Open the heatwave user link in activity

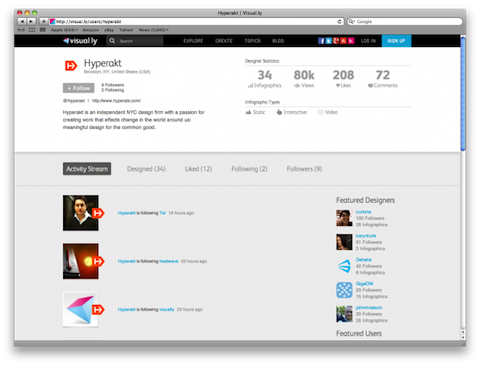169,261
